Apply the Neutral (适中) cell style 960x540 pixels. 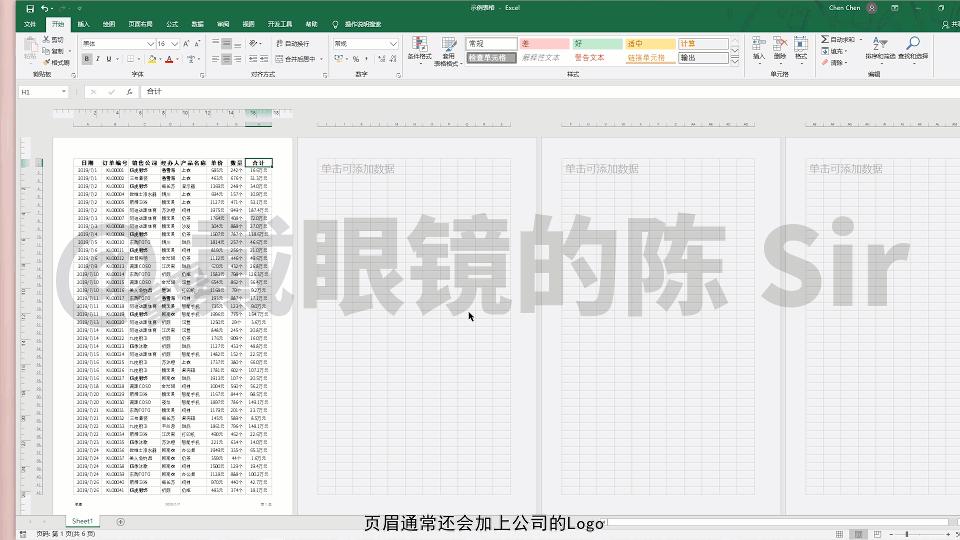[650, 44]
